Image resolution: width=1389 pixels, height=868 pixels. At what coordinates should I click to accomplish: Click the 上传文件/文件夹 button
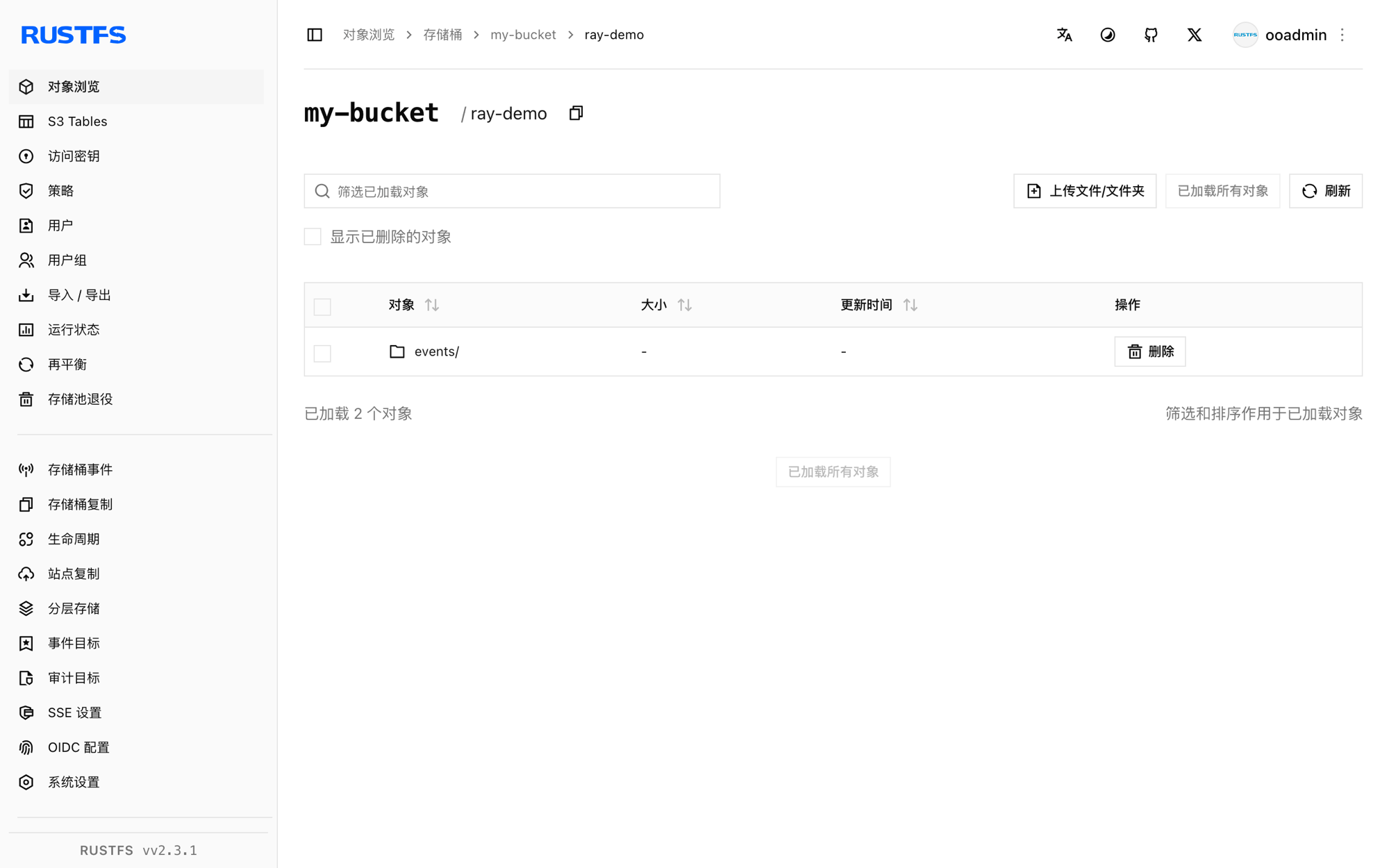pyautogui.click(x=1085, y=191)
